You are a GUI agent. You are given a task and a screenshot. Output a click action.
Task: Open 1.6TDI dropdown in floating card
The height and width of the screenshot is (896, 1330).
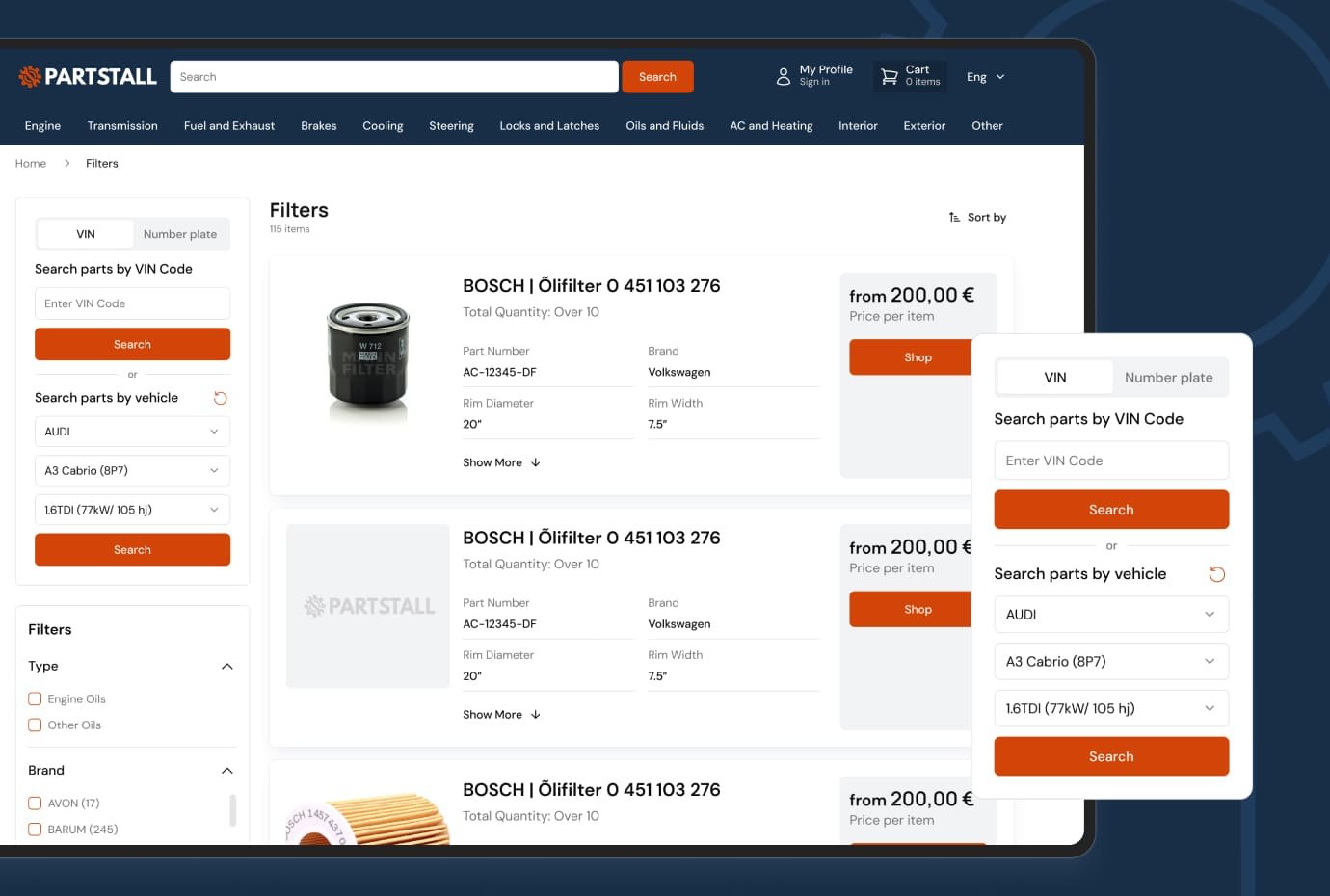tap(1111, 709)
